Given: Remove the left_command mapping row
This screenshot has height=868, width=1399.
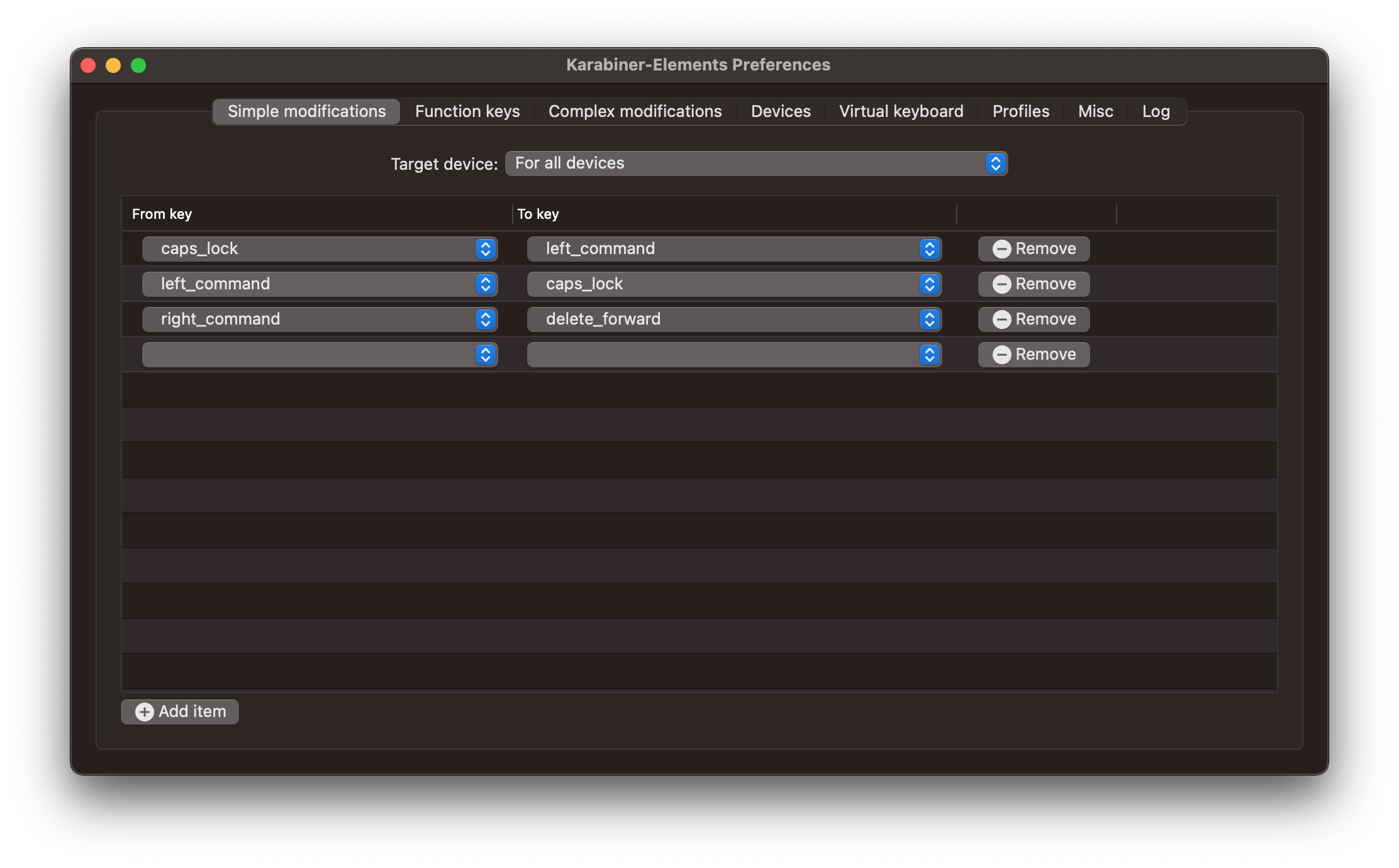Looking at the screenshot, I should click(1034, 284).
